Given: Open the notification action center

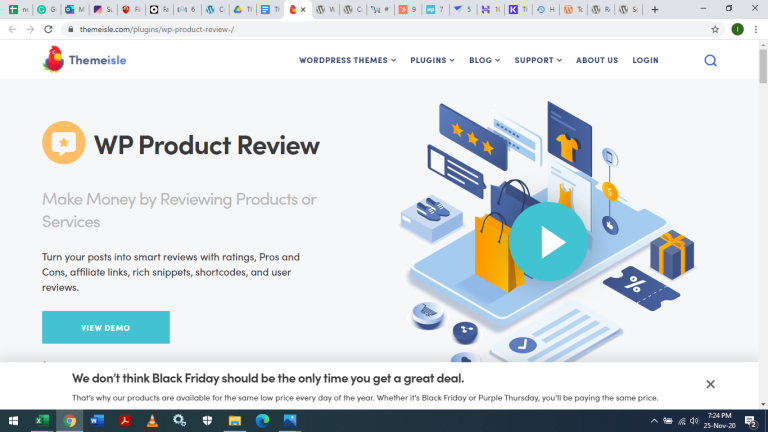Looking at the screenshot, I should click(751, 421).
